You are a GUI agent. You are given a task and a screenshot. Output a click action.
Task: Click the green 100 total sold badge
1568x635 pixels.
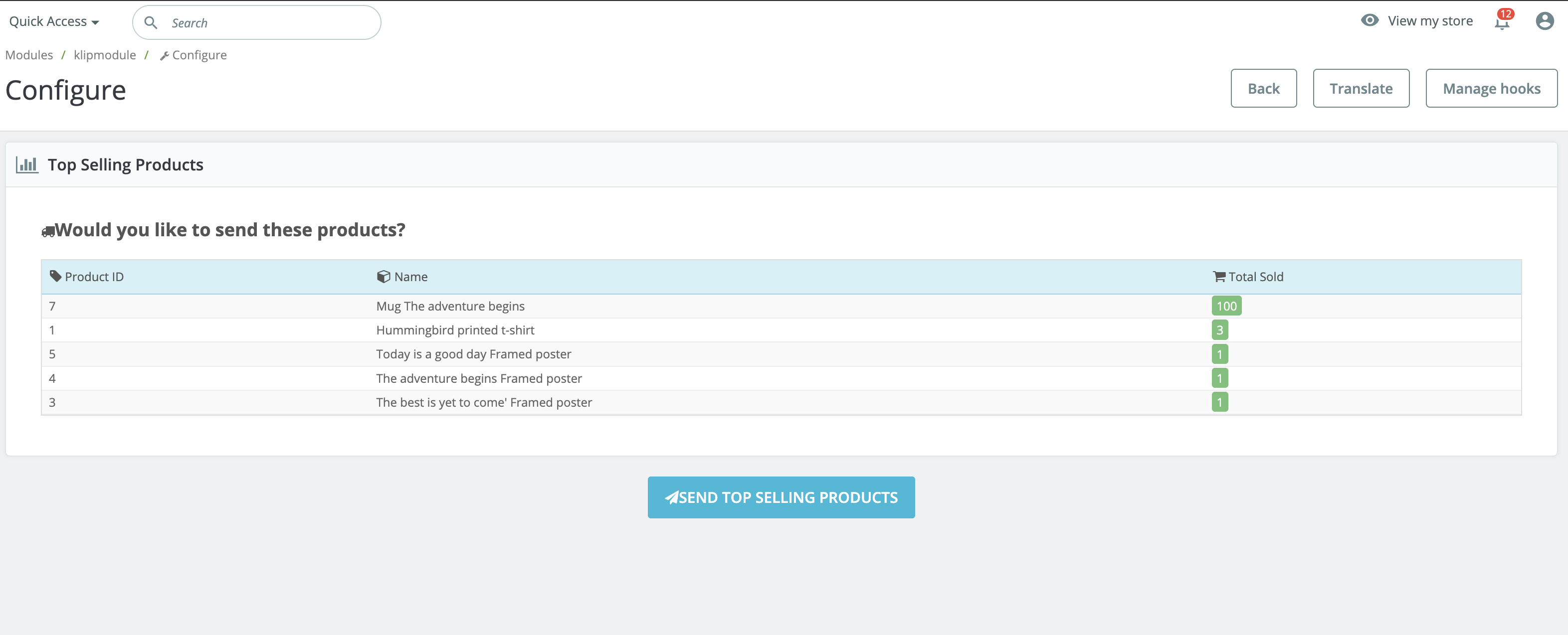pos(1226,306)
